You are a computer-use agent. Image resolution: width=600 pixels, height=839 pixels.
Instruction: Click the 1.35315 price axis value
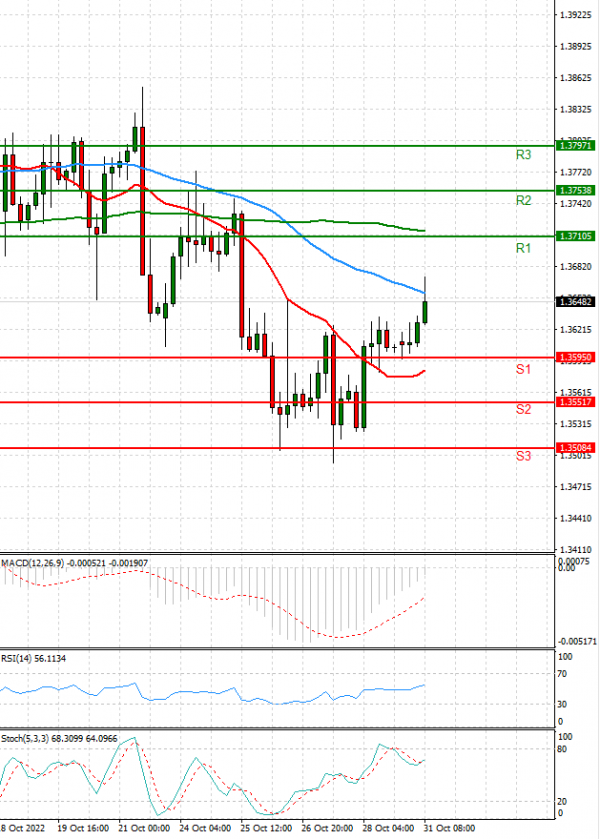(x=576, y=424)
